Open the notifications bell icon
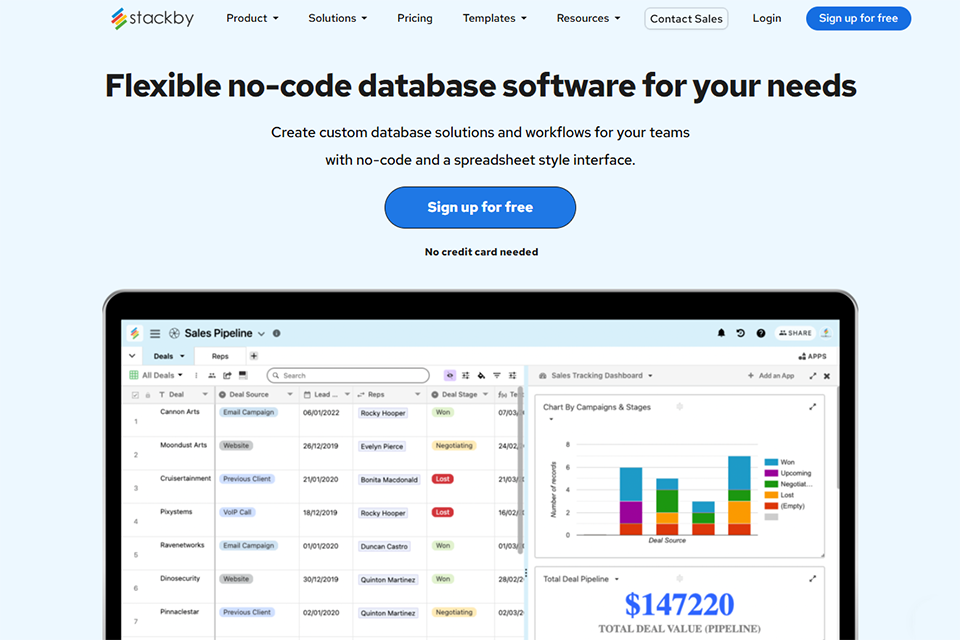960x640 pixels. pos(721,333)
